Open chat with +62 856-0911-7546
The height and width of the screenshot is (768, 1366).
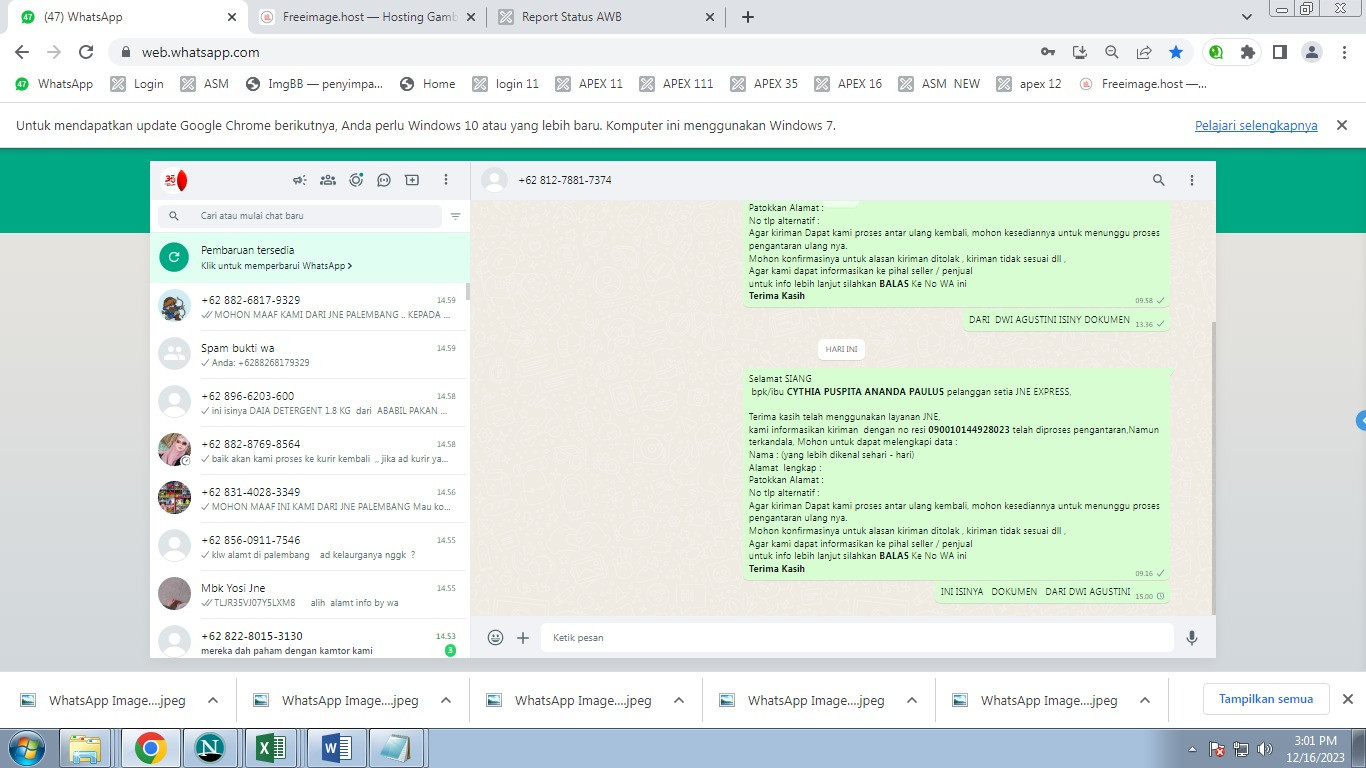click(x=310, y=546)
